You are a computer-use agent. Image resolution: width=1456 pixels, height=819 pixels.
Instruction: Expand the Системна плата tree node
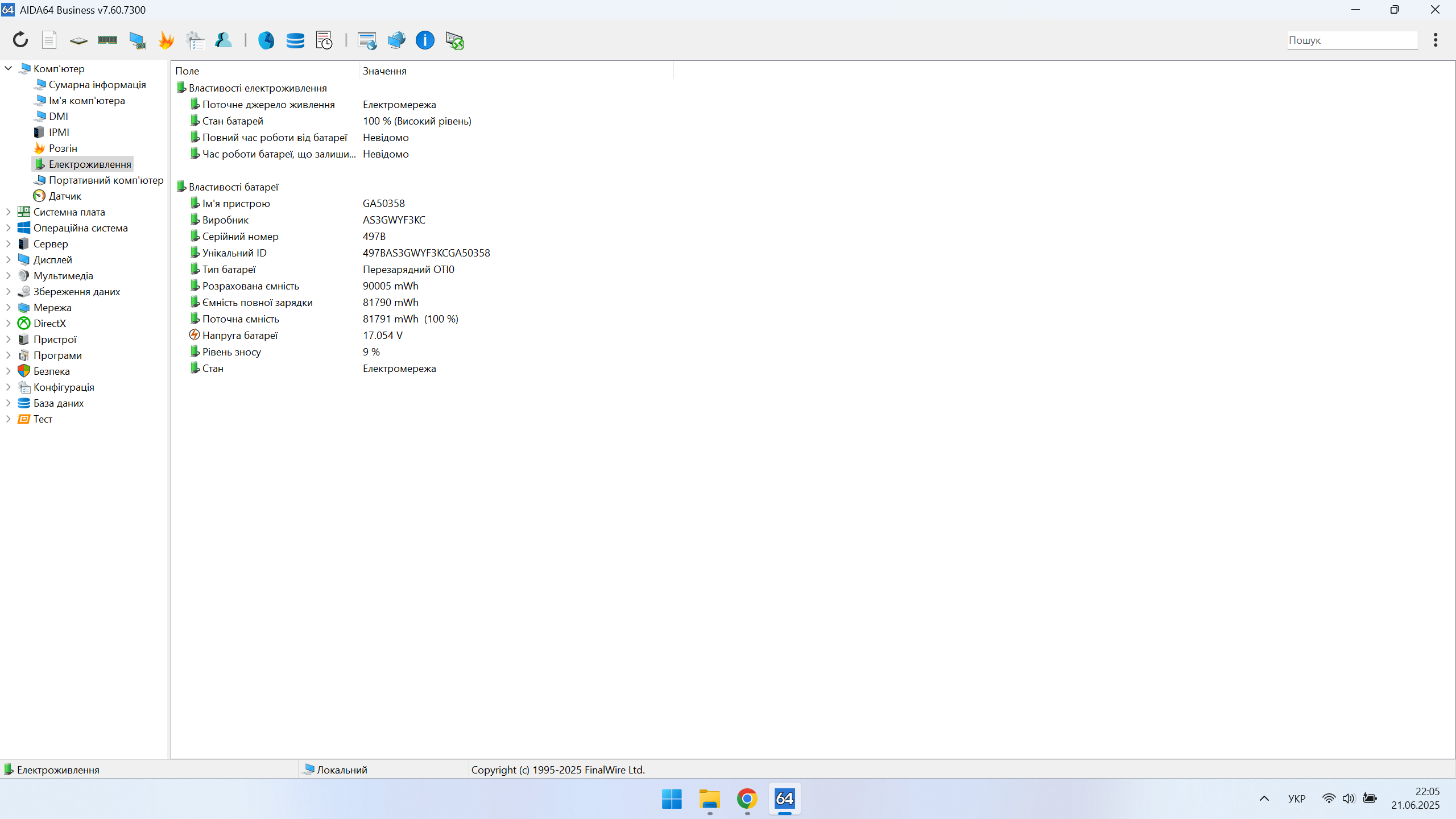(8, 212)
